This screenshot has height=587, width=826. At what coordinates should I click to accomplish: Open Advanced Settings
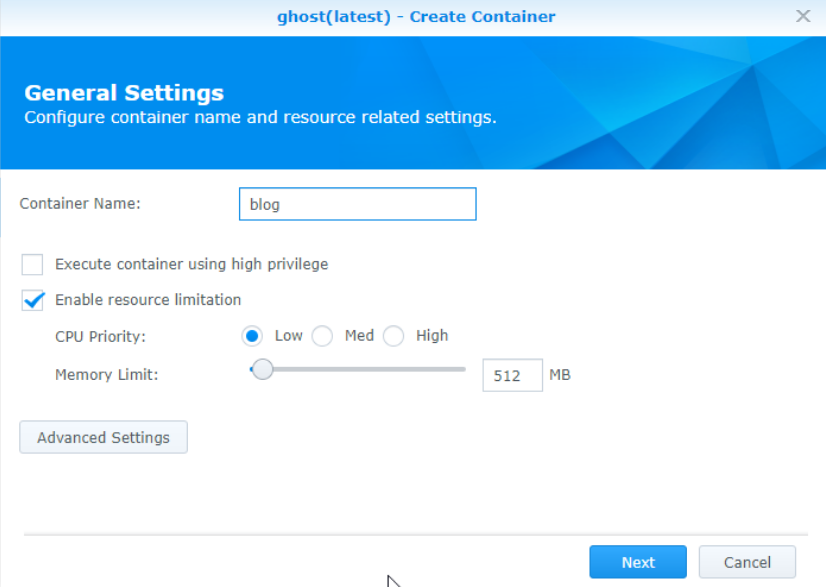pyautogui.click(x=103, y=437)
